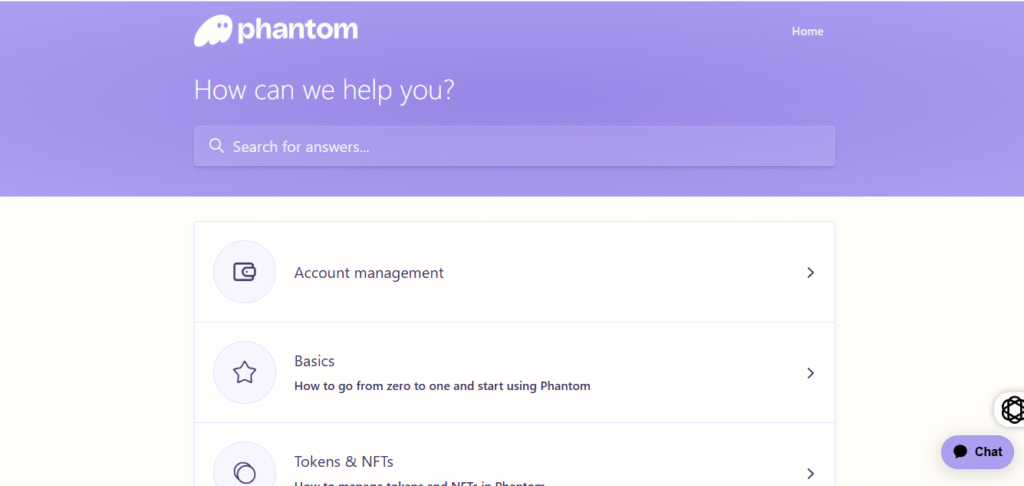Open the Chat support button
This screenshot has height=486, width=1024.
[977, 452]
